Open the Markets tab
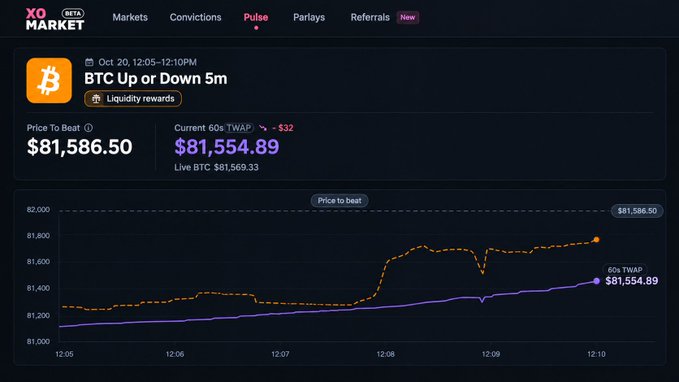 pos(130,17)
